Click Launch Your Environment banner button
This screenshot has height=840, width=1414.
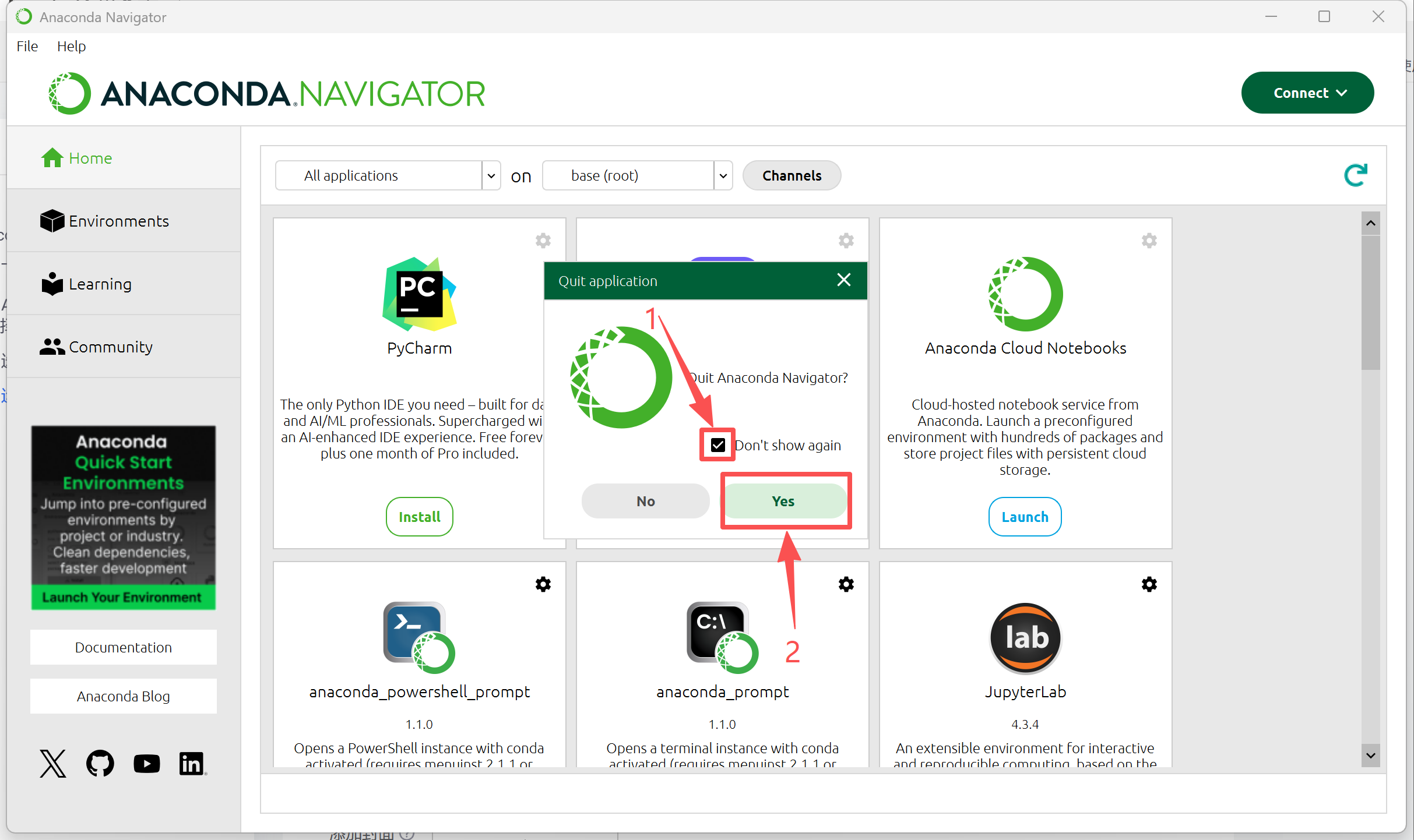[123, 598]
